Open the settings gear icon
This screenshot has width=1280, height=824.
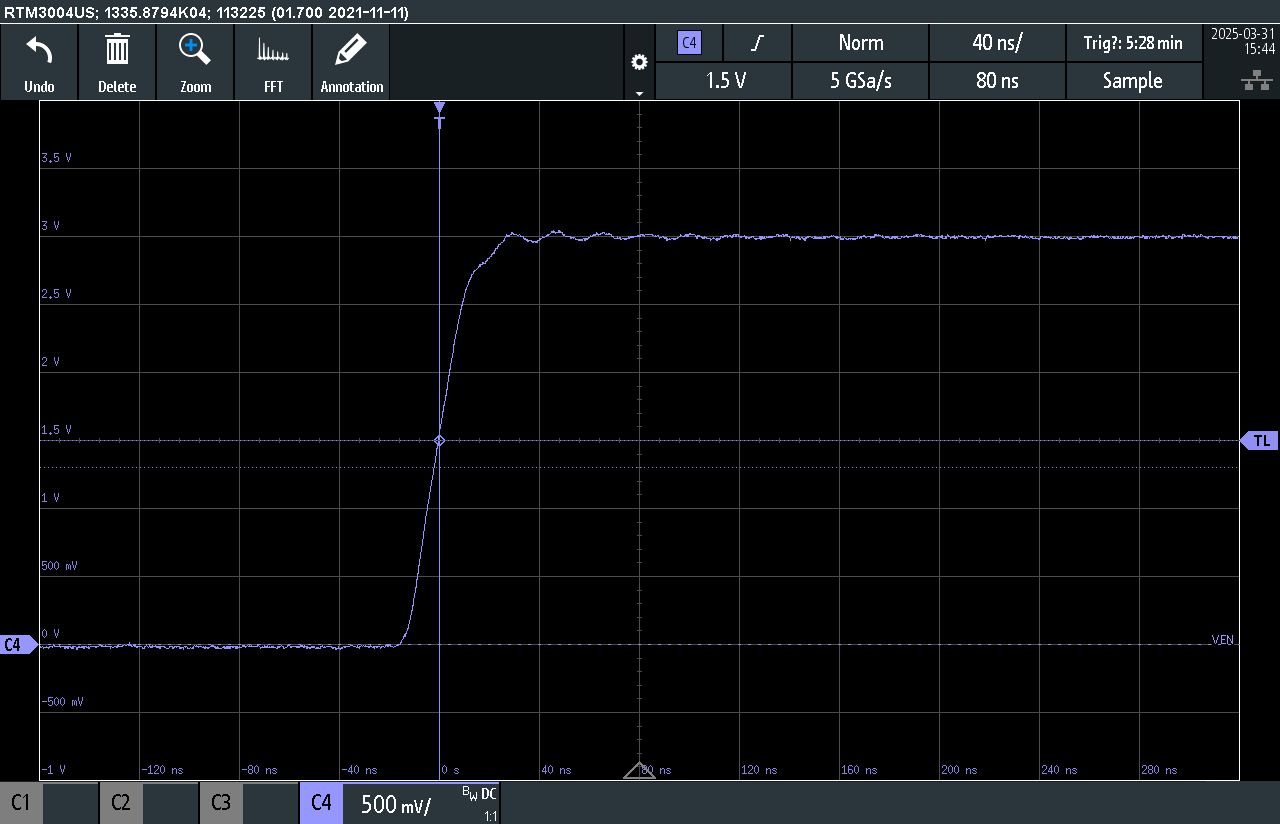coord(639,60)
